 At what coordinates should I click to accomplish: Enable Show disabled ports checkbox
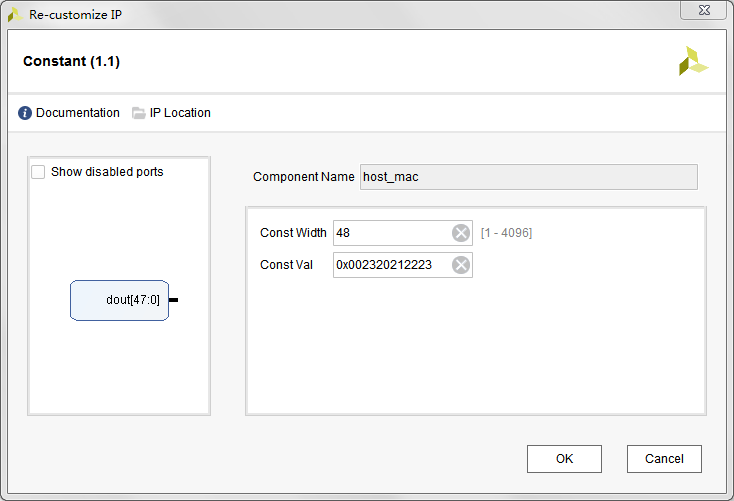(x=38, y=172)
